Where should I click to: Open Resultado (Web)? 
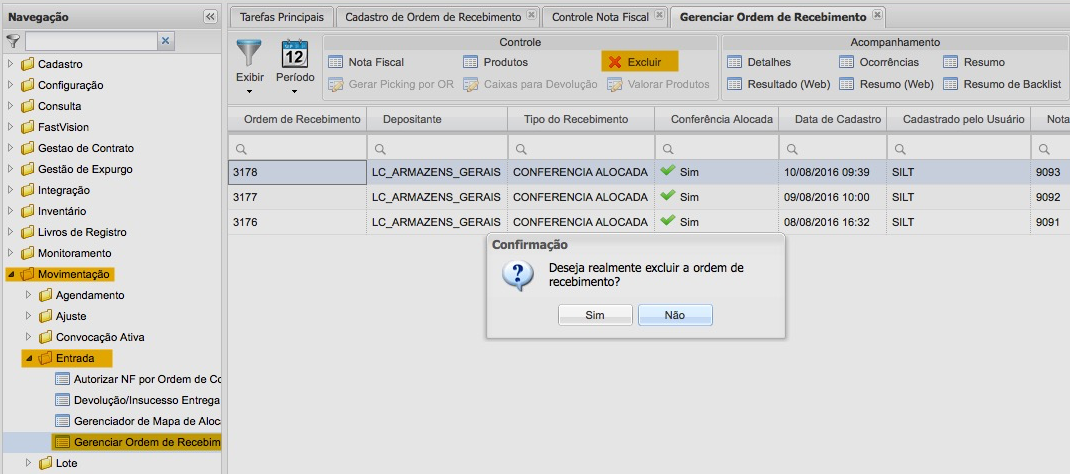[x=779, y=85]
